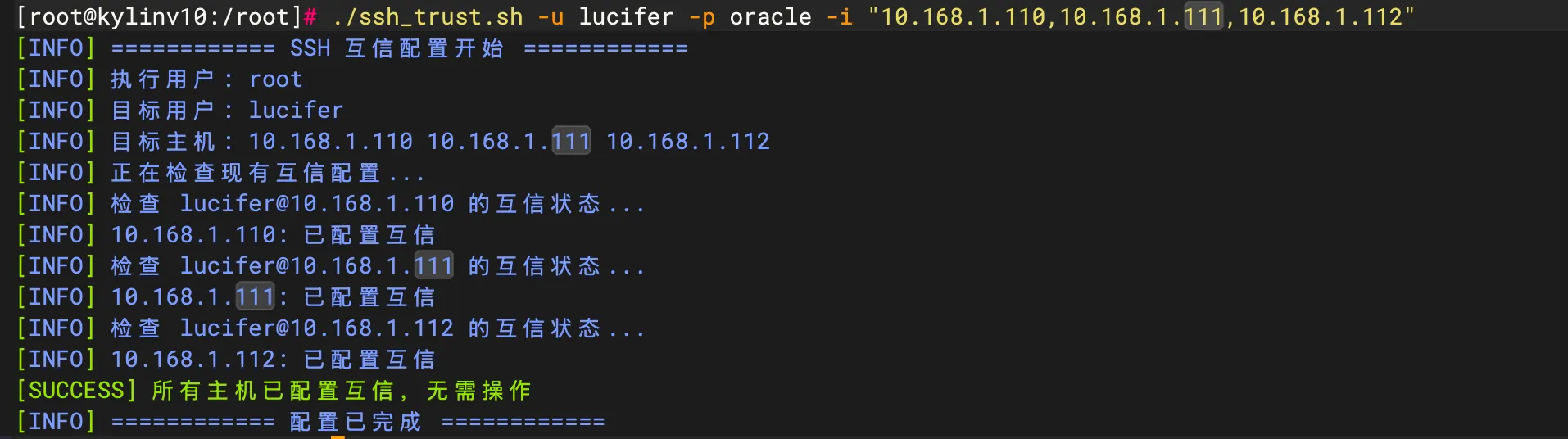Click the ./ssh_trust.sh script name
Viewport: 1568px width, 439px height.
point(427,16)
